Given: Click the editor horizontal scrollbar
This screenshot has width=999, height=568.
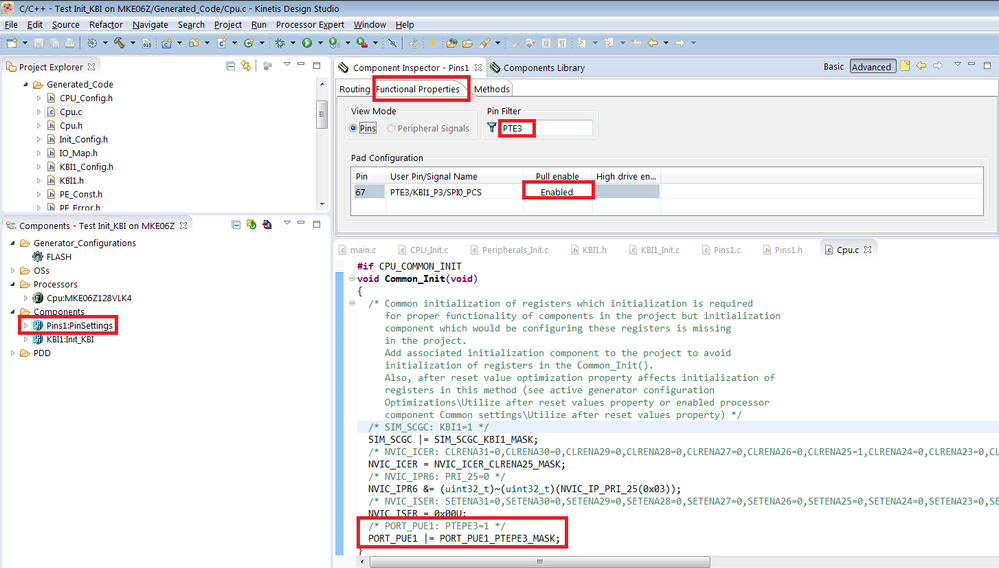Looking at the screenshot, I should (540, 562).
